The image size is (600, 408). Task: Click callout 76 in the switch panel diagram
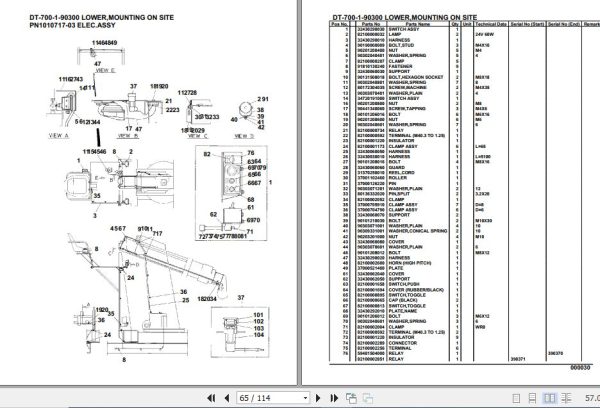coord(251,153)
